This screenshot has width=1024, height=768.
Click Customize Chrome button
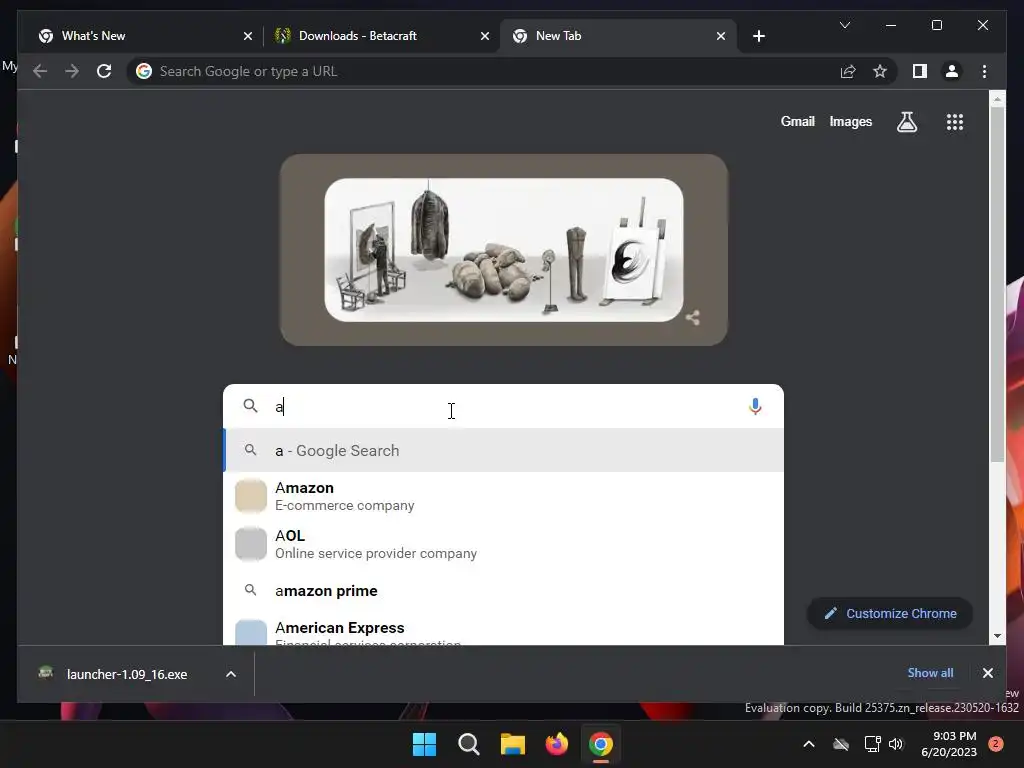(890, 613)
